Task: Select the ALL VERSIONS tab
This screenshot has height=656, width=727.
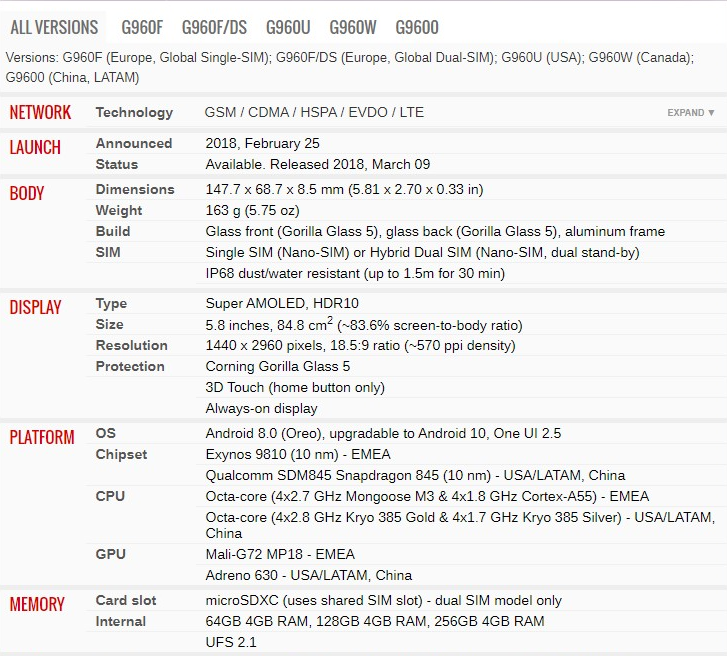Action: click(x=54, y=27)
